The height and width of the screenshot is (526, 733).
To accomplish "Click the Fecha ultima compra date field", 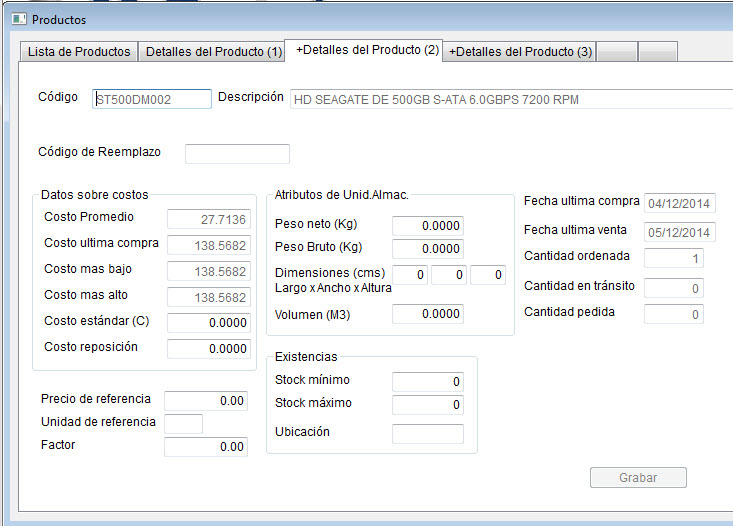I will pyautogui.click(x=679, y=204).
